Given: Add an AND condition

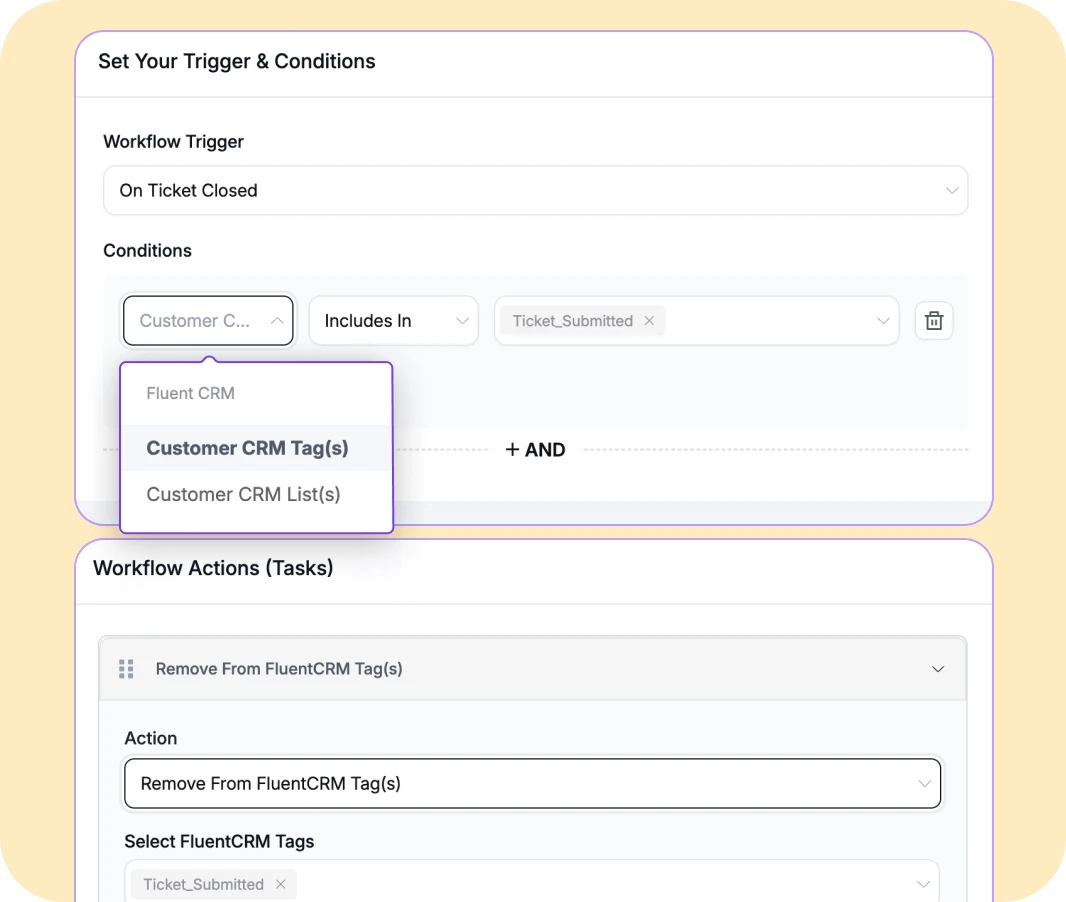Looking at the screenshot, I should point(535,449).
